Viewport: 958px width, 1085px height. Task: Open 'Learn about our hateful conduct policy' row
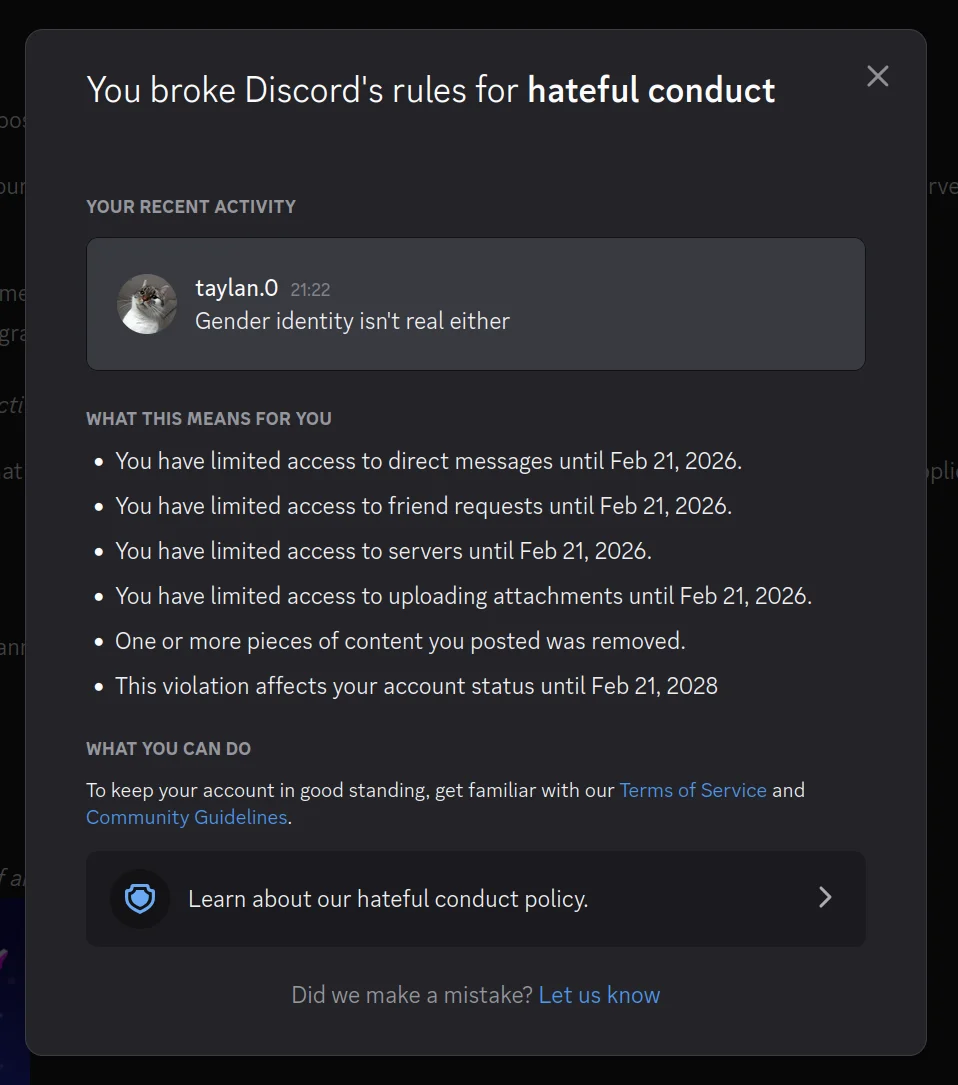(388, 899)
